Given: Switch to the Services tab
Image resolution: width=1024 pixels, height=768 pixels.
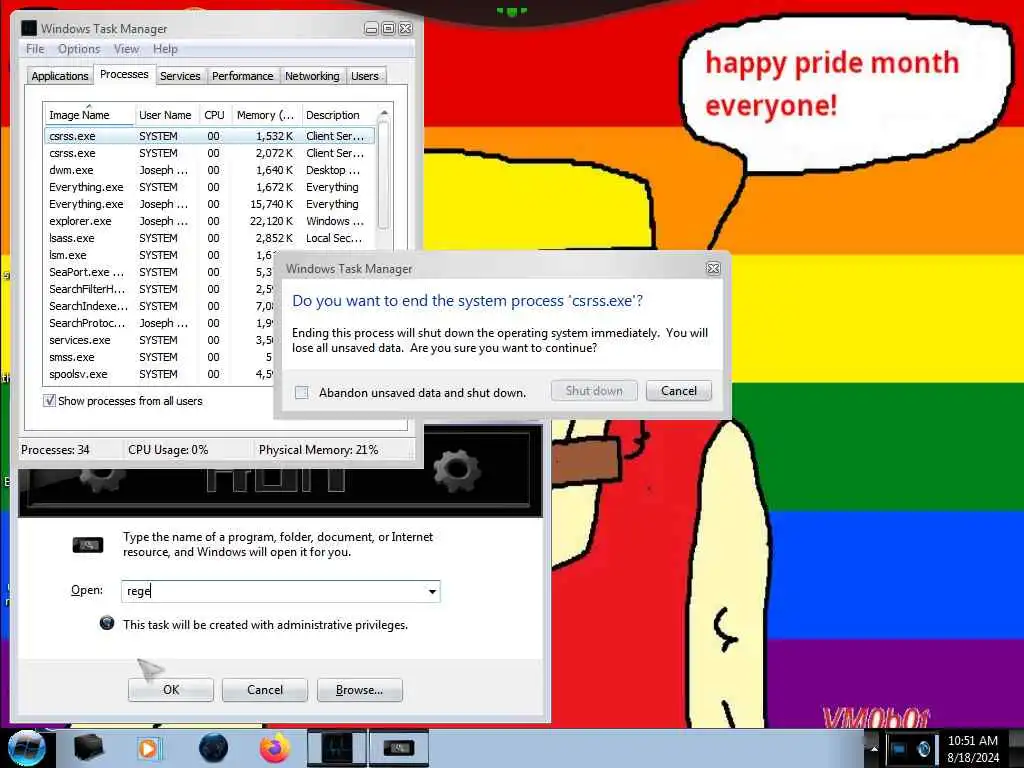Looking at the screenshot, I should (x=180, y=76).
